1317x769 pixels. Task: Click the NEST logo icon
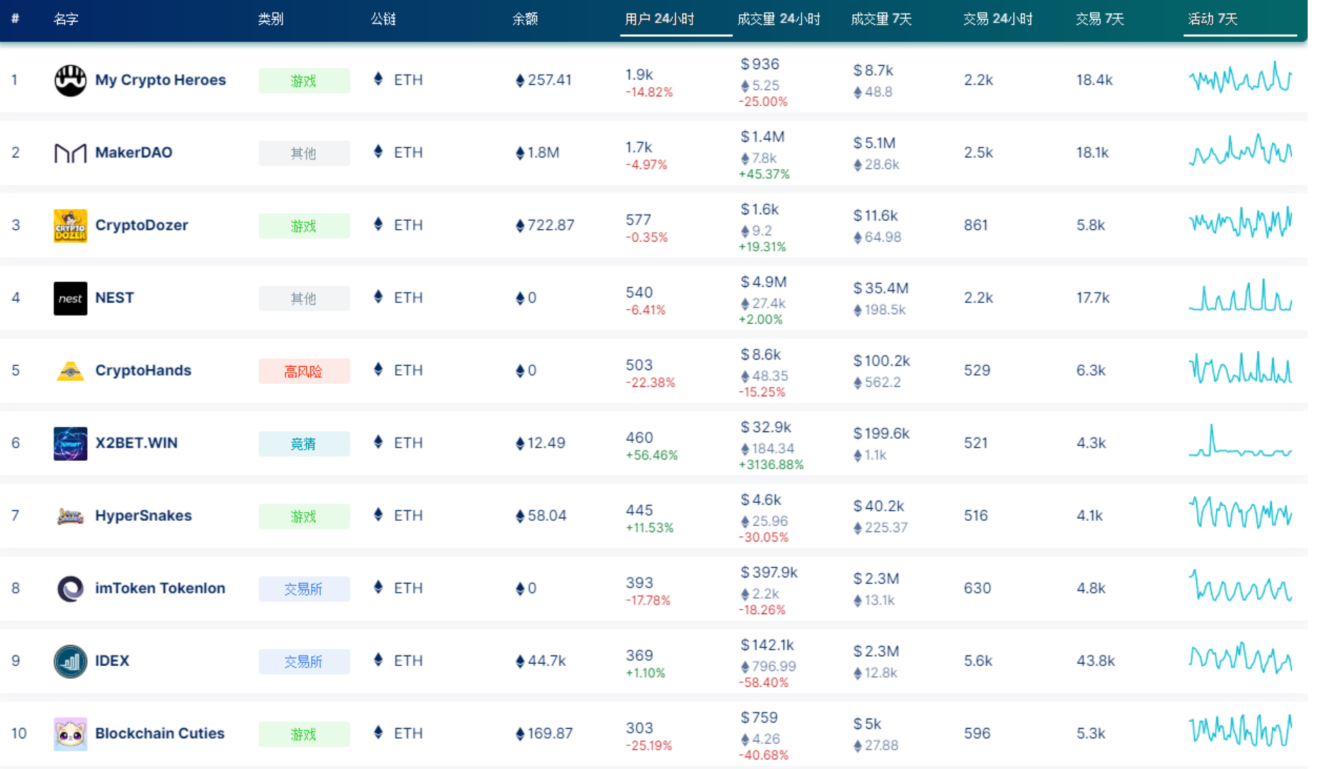(70, 298)
